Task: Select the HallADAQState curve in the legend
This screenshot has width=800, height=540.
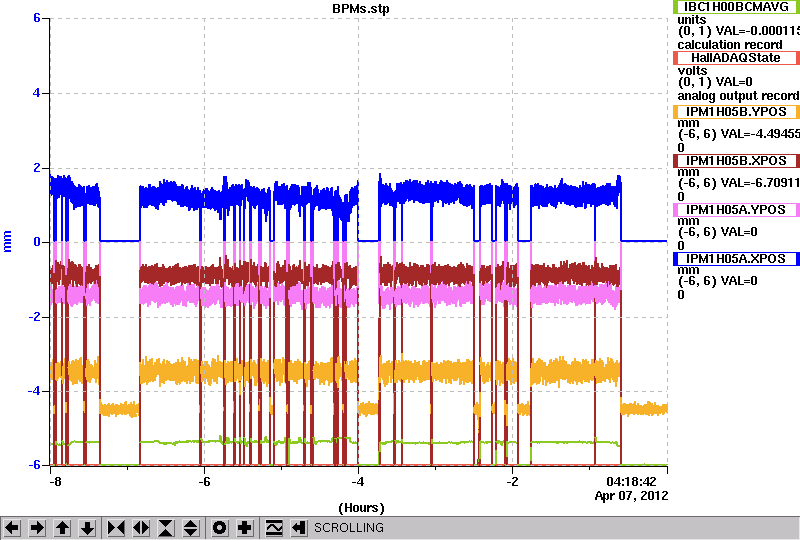Action: coord(736,58)
